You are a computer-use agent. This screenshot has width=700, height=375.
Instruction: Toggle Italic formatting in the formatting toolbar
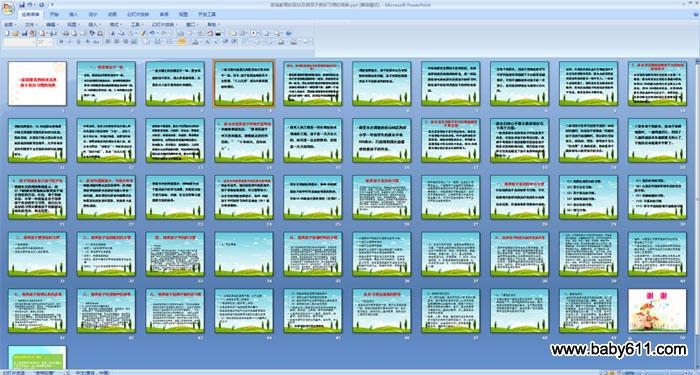click(70, 42)
